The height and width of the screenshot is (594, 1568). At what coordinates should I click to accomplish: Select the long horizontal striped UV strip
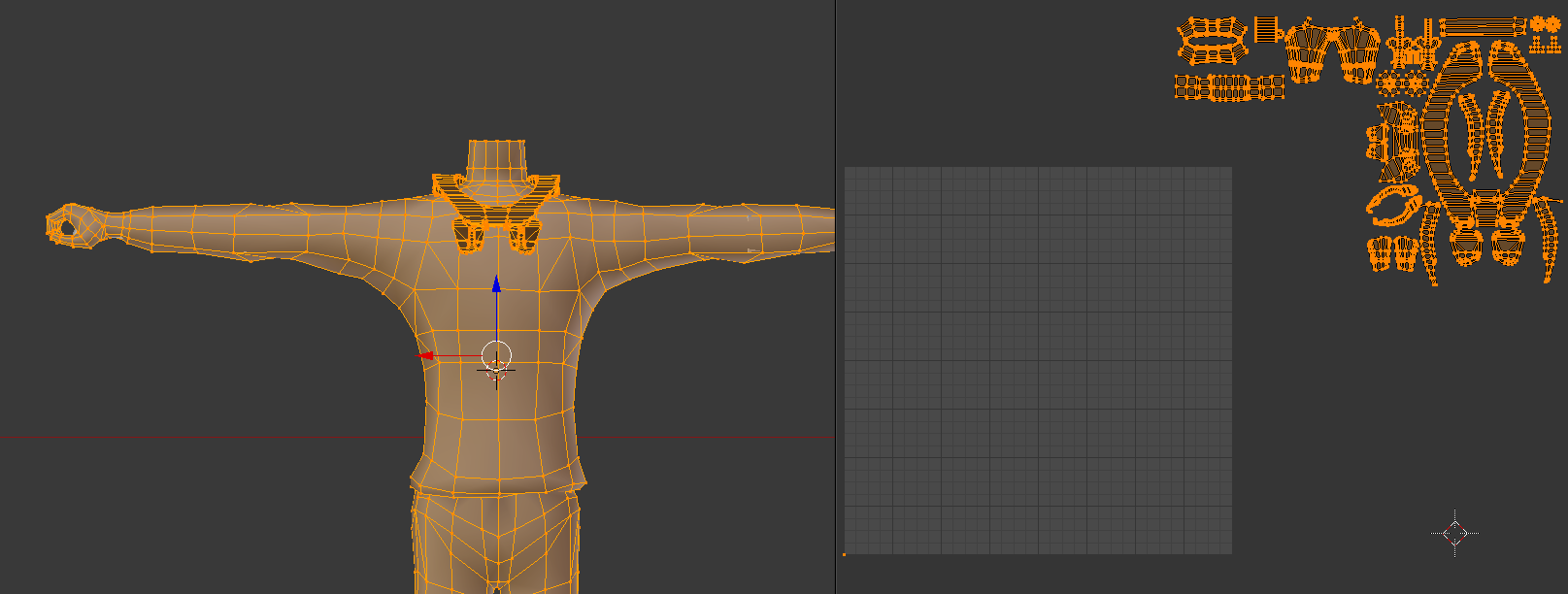[x=1483, y=27]
